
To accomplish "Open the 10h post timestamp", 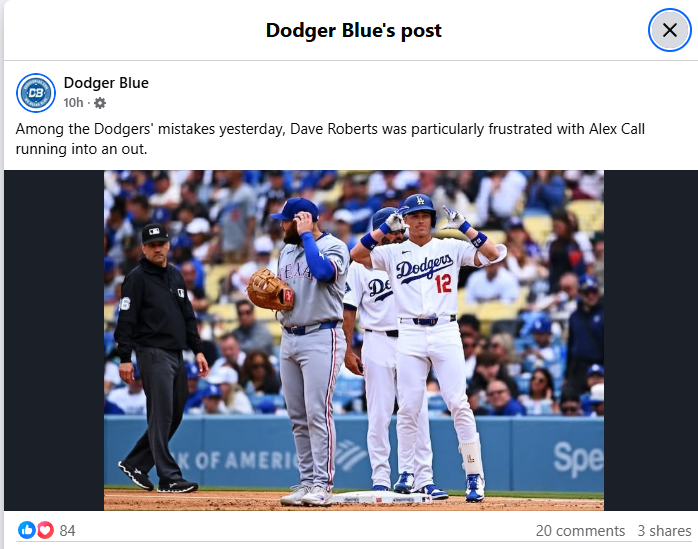I will pos(73,103).
